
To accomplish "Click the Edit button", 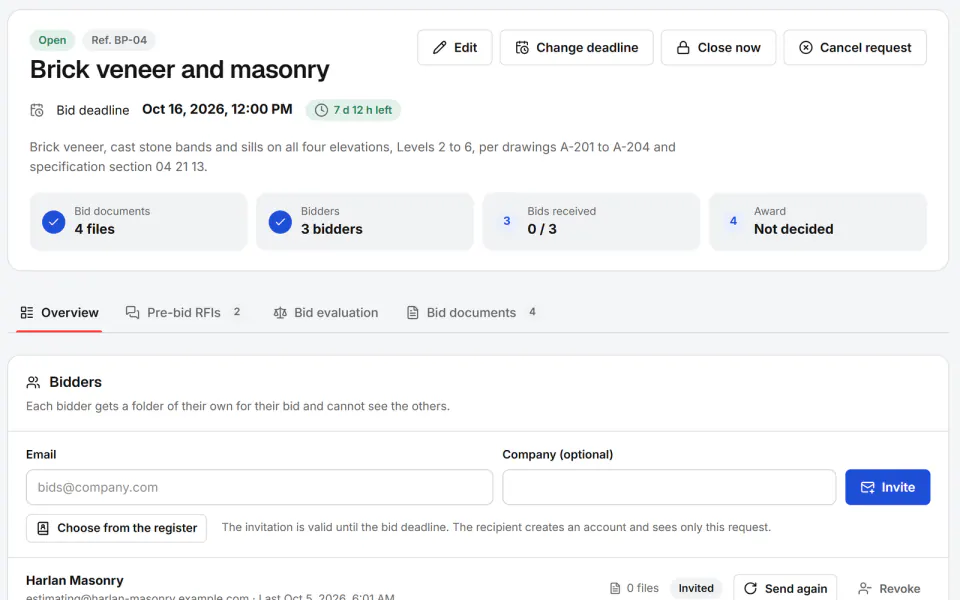I will (x=454, y=48).
